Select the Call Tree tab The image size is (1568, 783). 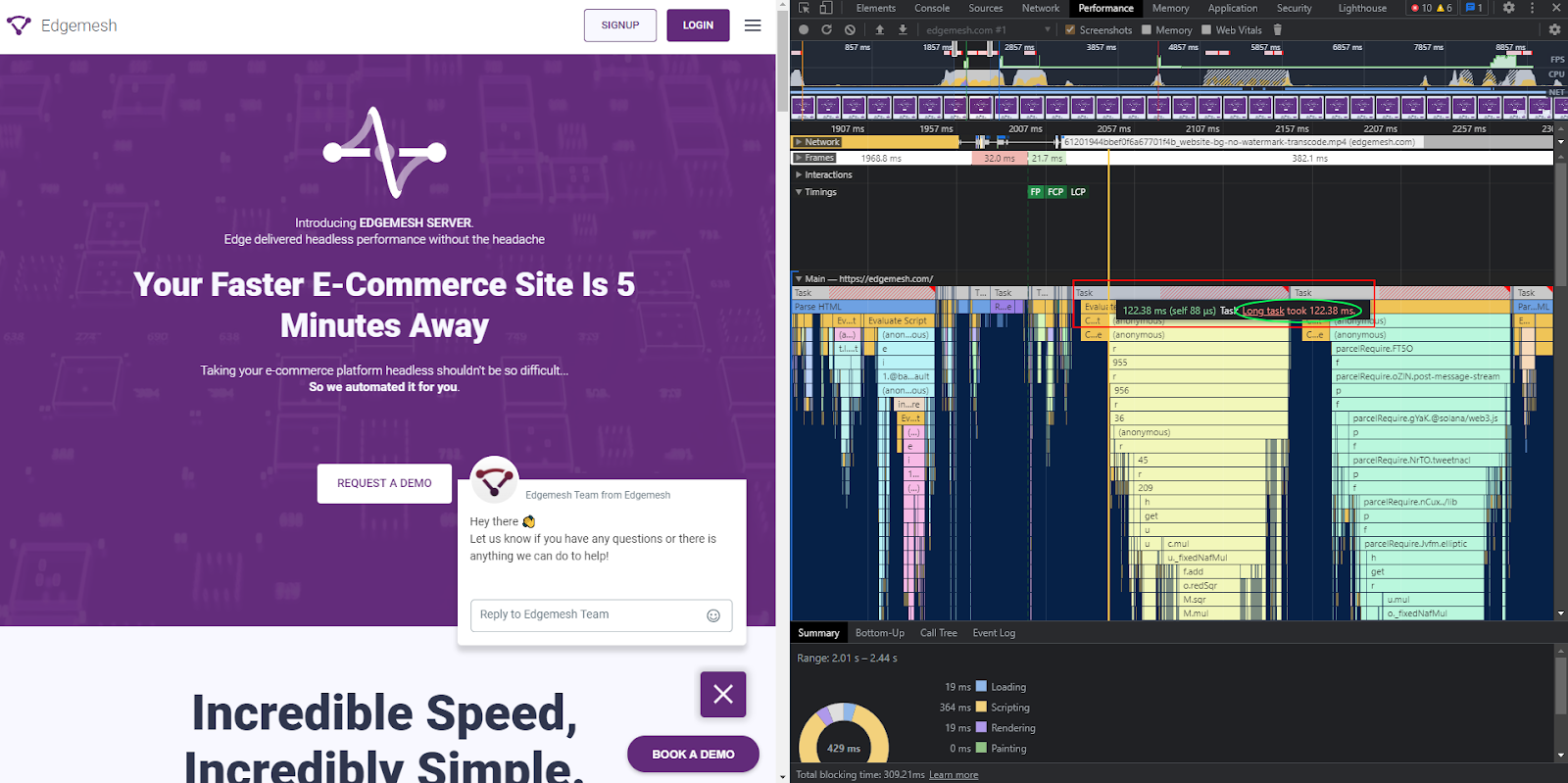(x=939, y=633)
